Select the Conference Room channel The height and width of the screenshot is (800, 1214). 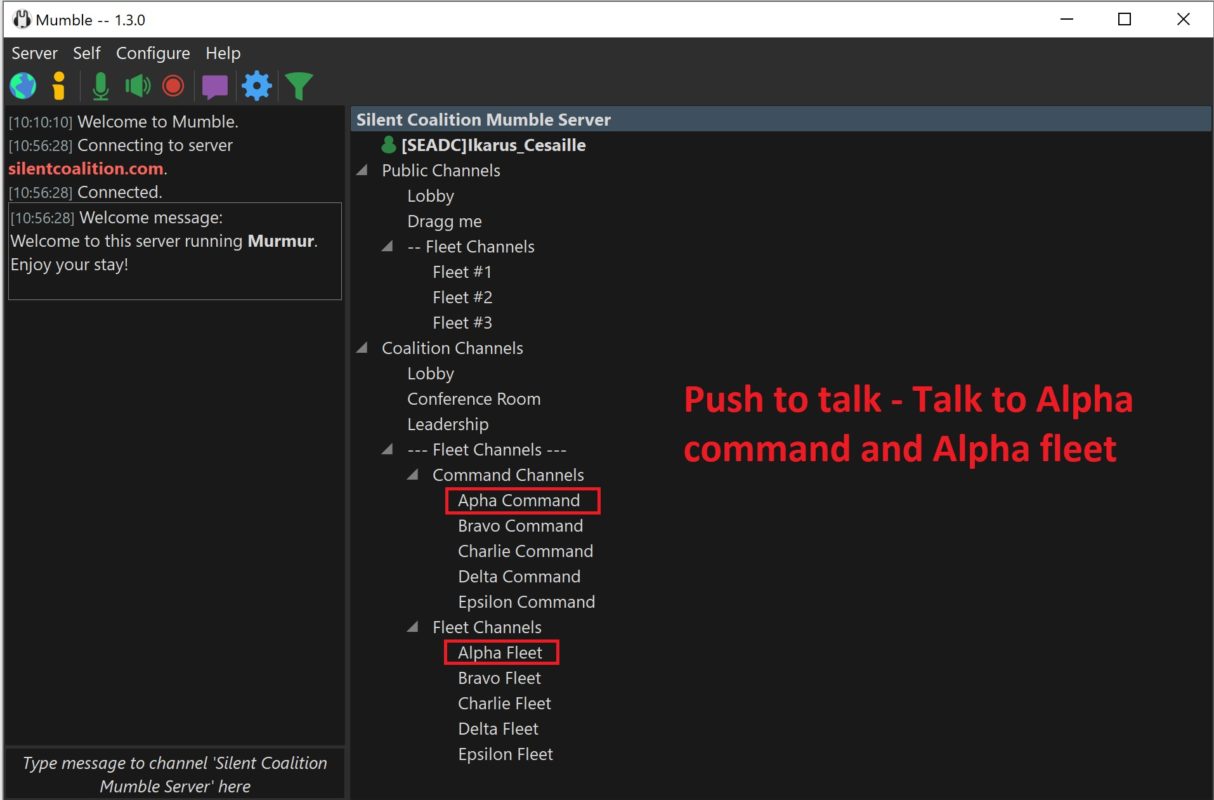(474, 399)
